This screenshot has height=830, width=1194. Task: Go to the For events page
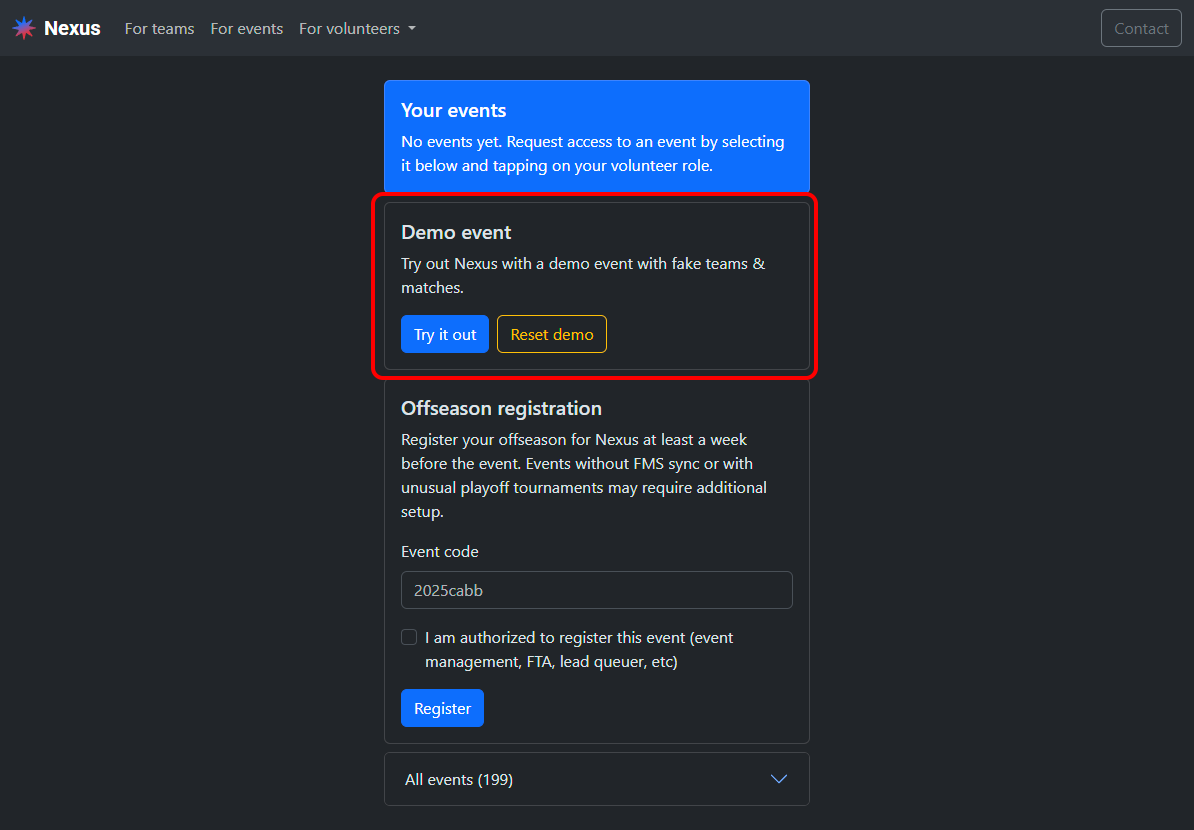pyautogui.click(x=246, y=28)
